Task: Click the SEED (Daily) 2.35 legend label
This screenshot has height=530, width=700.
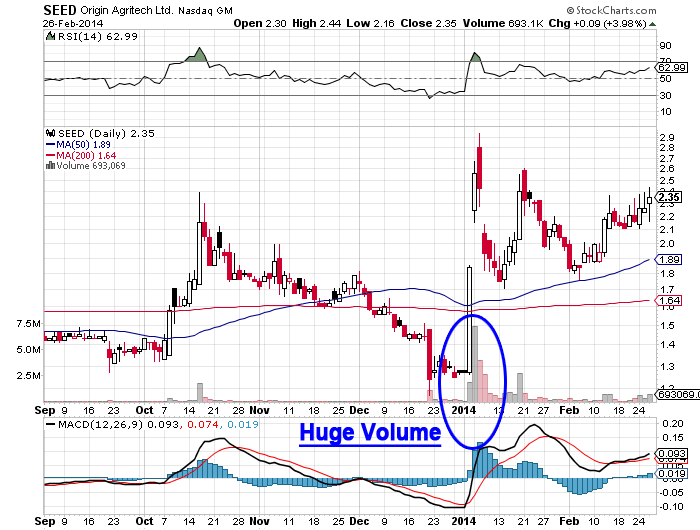Action: (106, 134)
